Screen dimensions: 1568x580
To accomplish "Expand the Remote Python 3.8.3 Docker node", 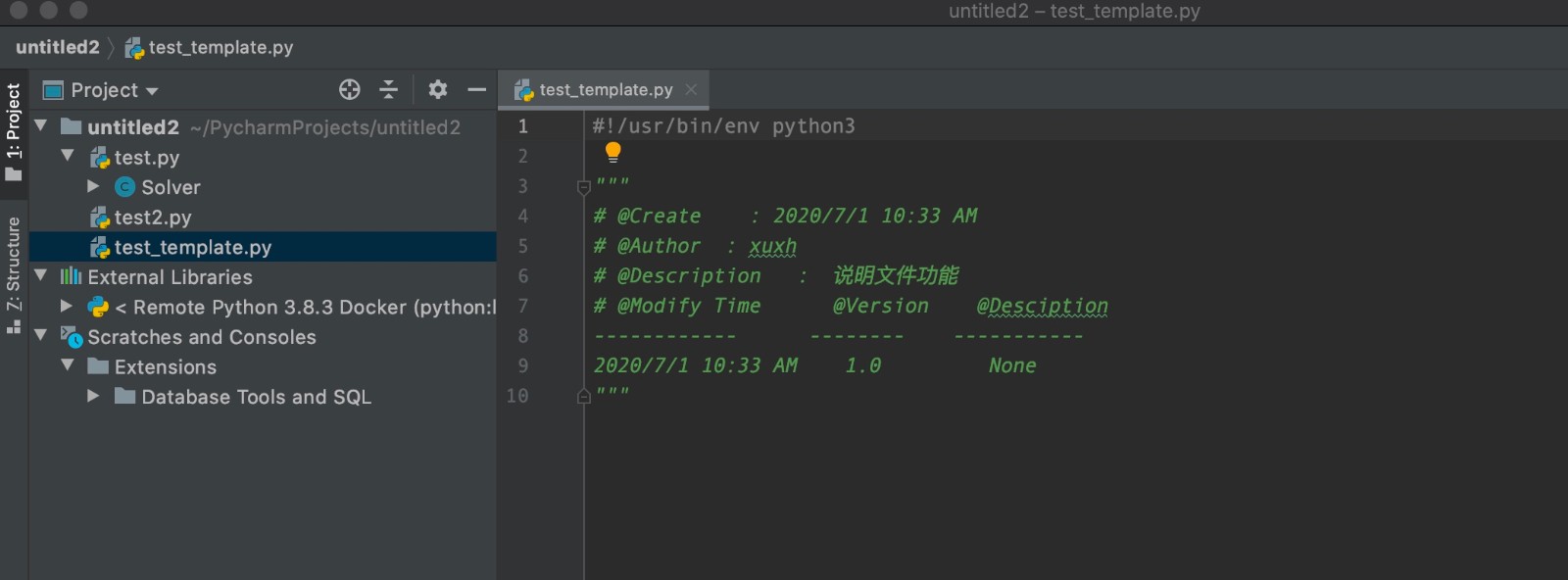I will 68,307.
